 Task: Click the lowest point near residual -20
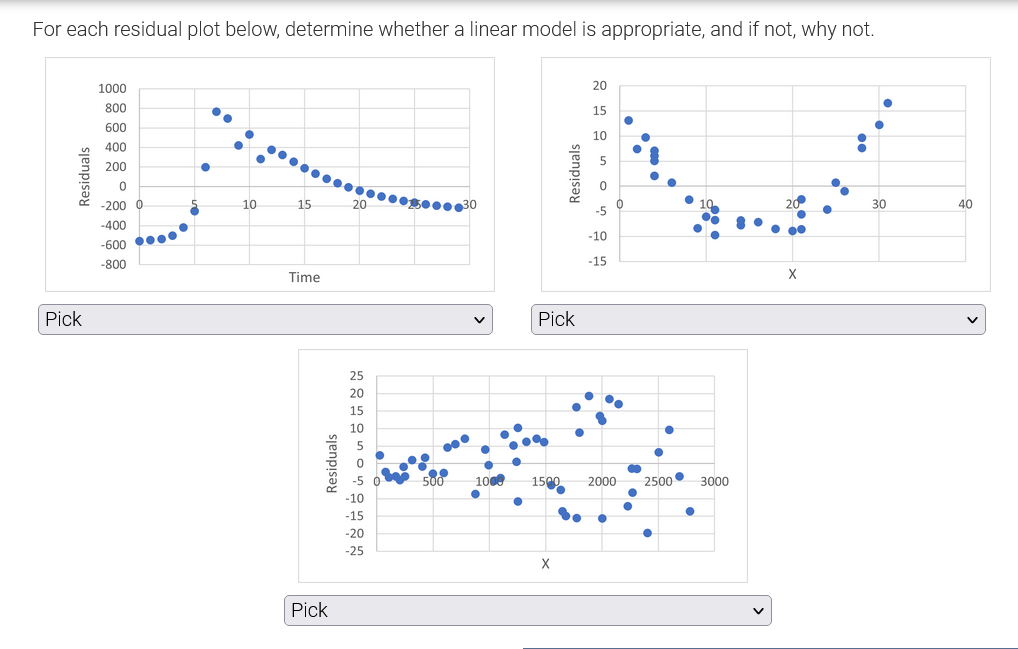(x=645, y=532)
